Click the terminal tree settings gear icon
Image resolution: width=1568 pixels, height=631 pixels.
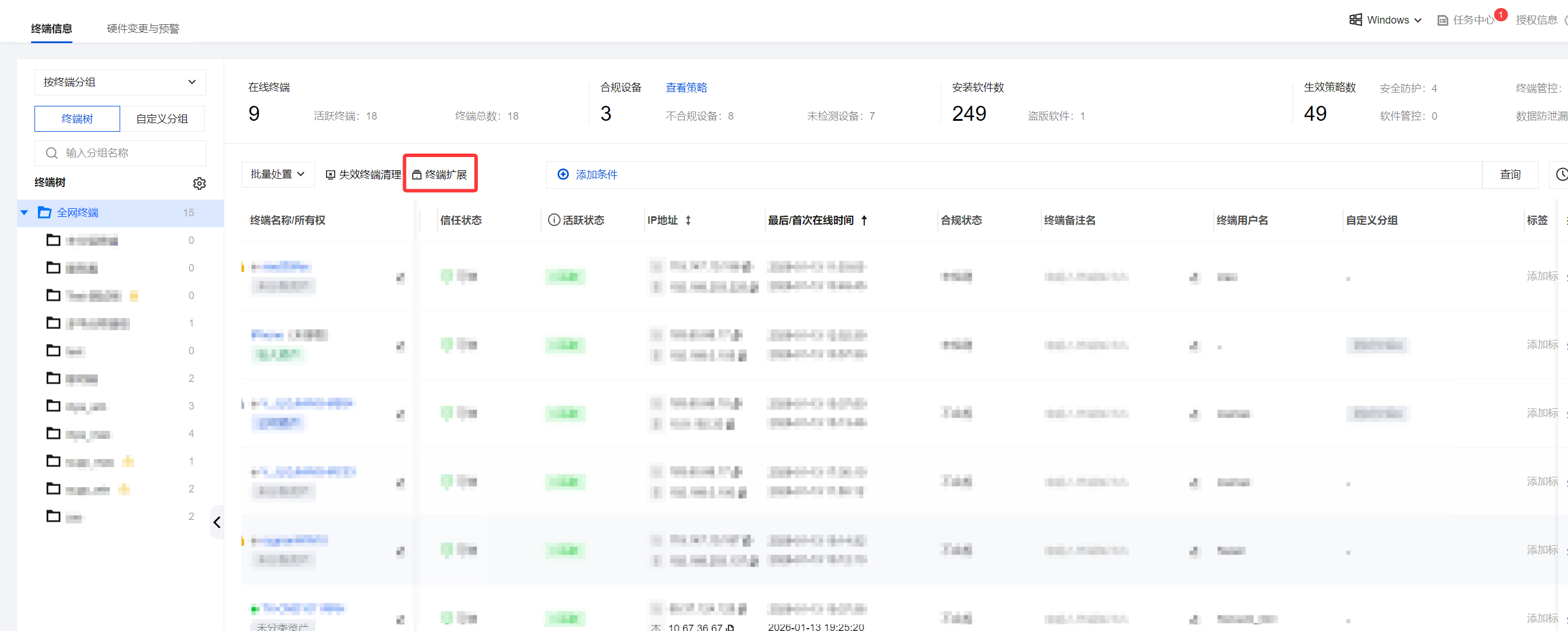[199, 183]
